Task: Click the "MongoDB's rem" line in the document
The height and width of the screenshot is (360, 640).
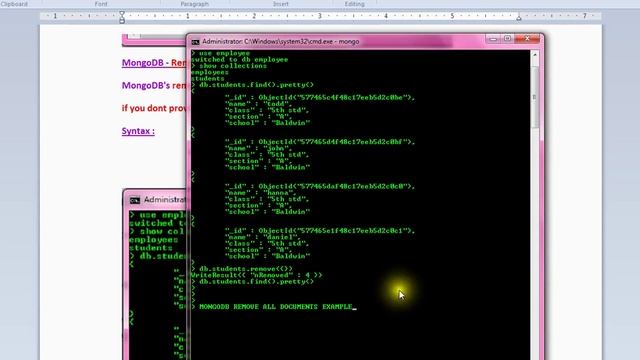Action: point(154,86)
